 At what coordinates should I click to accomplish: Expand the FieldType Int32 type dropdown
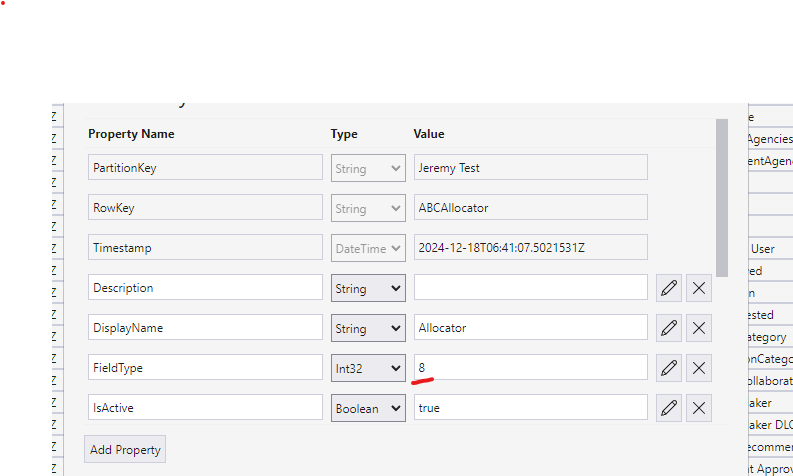[x=368, y=368]
